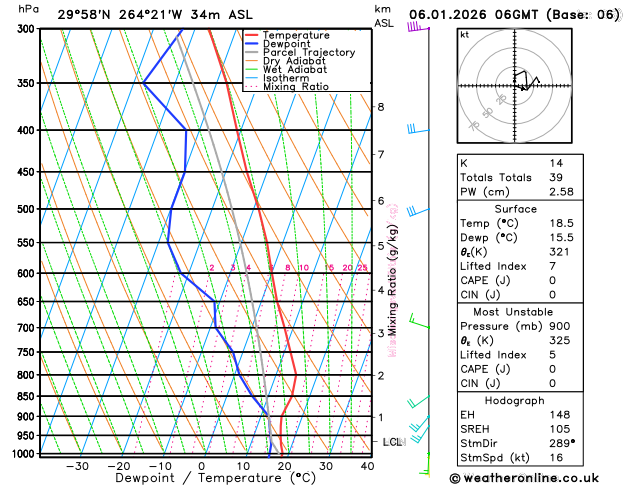Click the Surface theta-e value 321
Viewport: 629px width, 486px height.
(559, 252)
